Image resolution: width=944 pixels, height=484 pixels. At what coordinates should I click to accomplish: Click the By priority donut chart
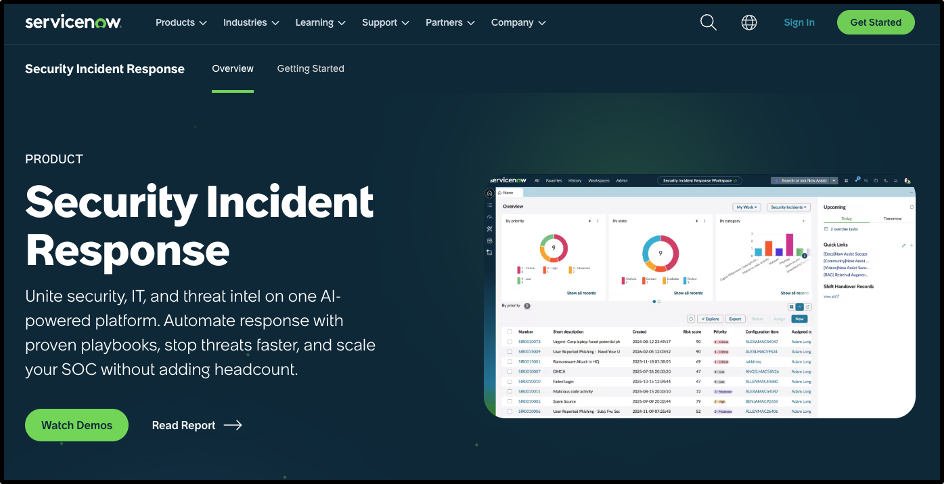(553, 248)
